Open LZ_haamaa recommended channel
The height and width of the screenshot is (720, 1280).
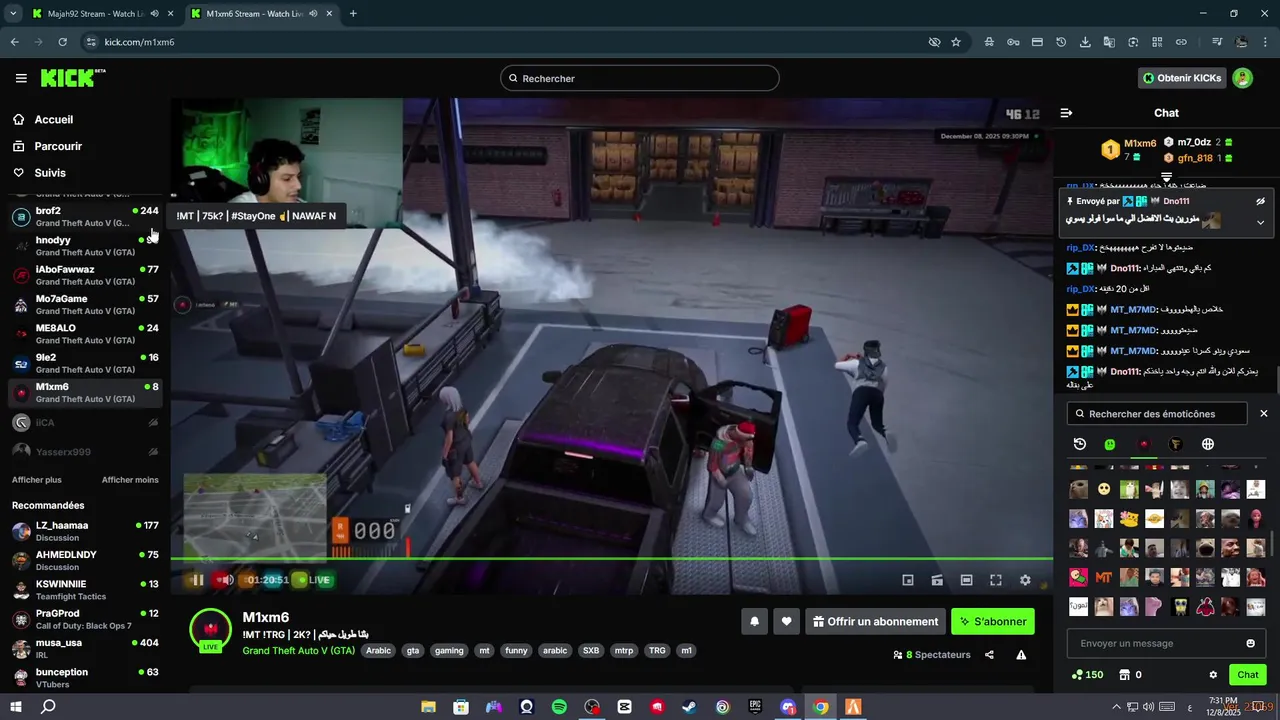click(85, 531)
